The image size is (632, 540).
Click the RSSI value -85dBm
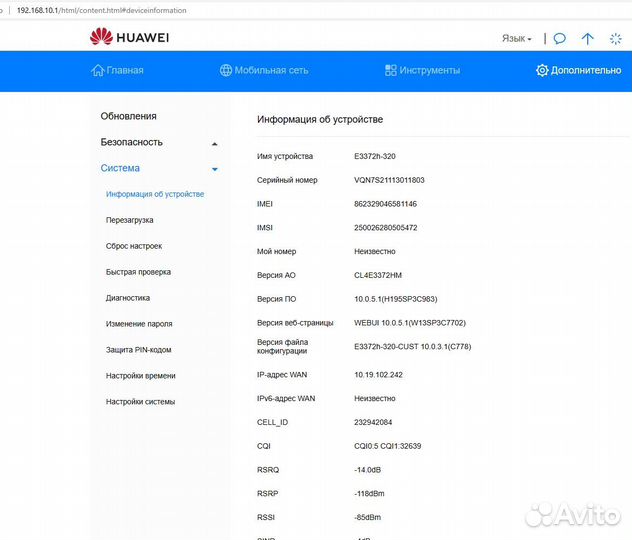pos(368,517)
